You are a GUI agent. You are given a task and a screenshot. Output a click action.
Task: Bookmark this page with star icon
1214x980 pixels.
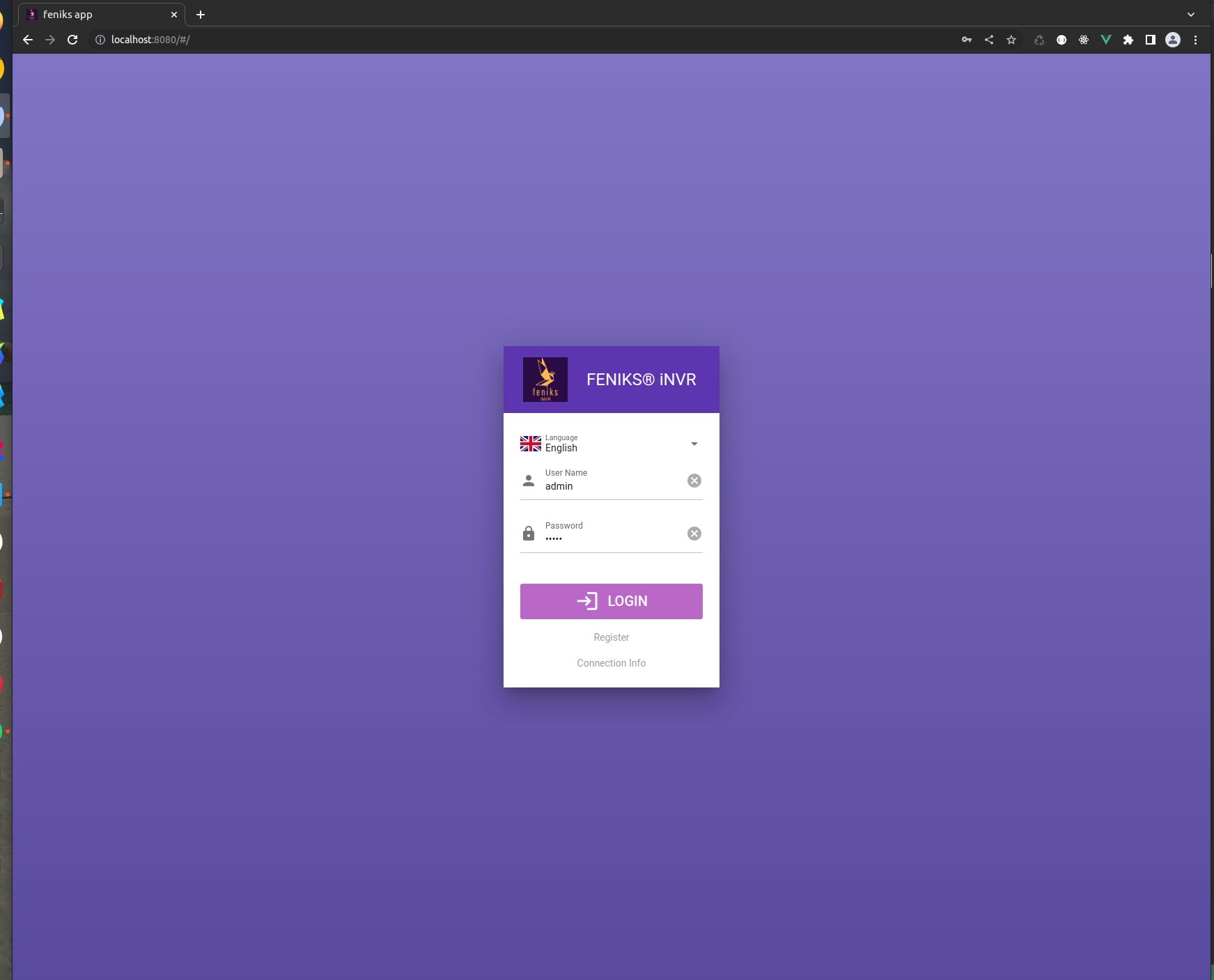pos(1011,40)
